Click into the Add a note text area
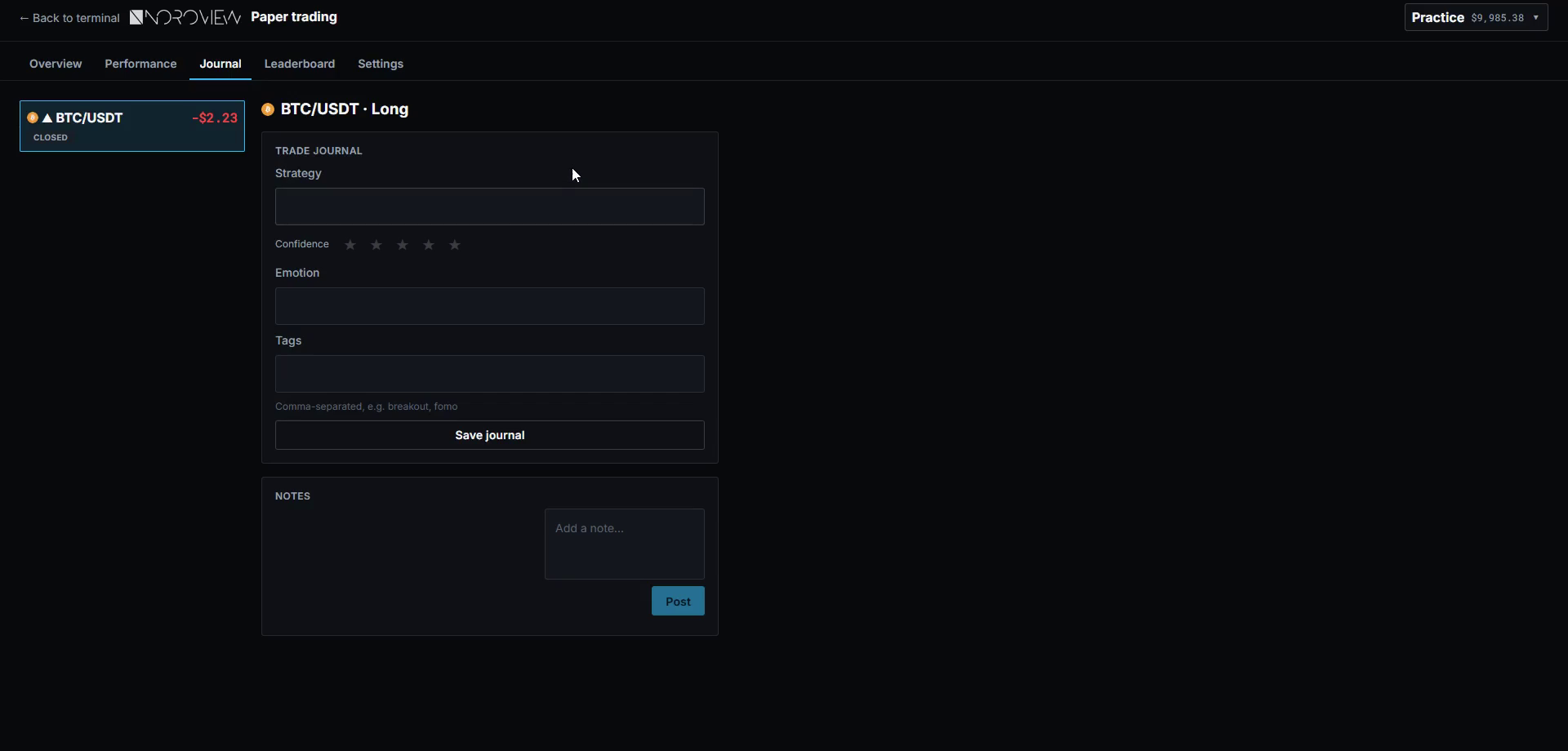The height and width of the screenshot is (751, 1568). point(625,544)
